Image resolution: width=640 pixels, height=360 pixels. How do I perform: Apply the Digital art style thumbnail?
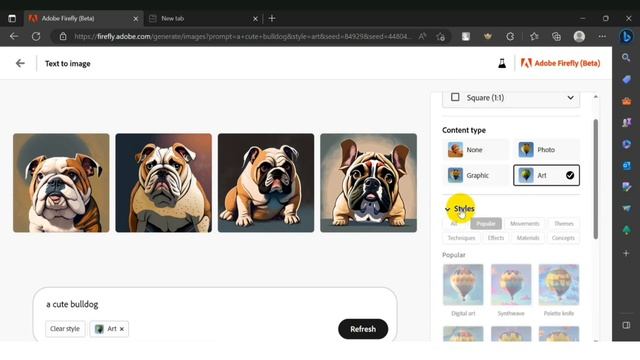click(x=463, y=285)
